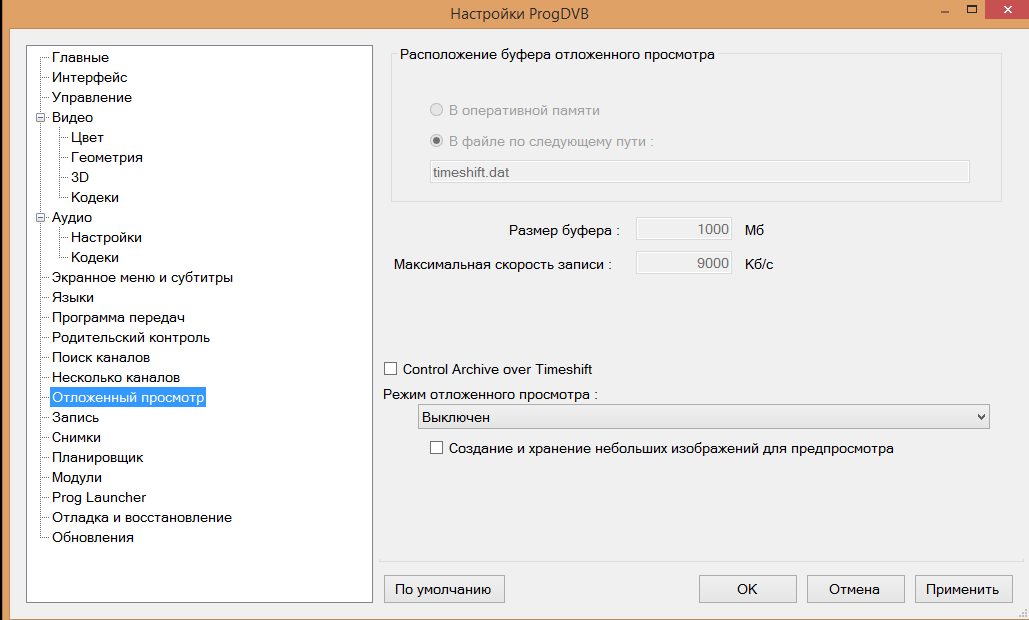Click the По умолчанию button
The height and width of the screenshot is (620, 1029).
click(444, 589)
